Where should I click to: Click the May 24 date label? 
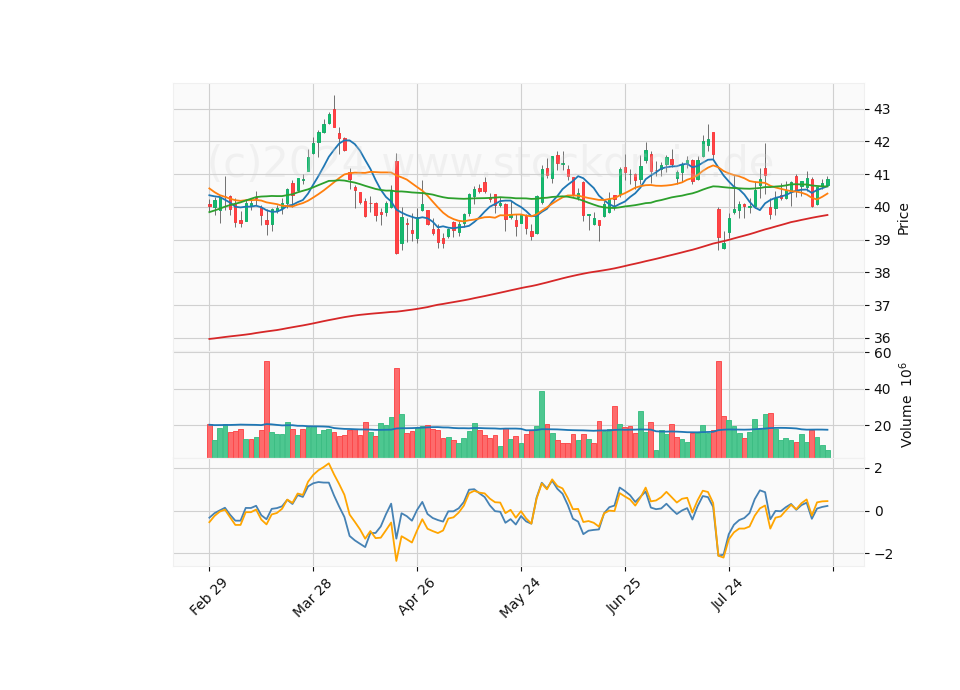[x=519, y=597]
